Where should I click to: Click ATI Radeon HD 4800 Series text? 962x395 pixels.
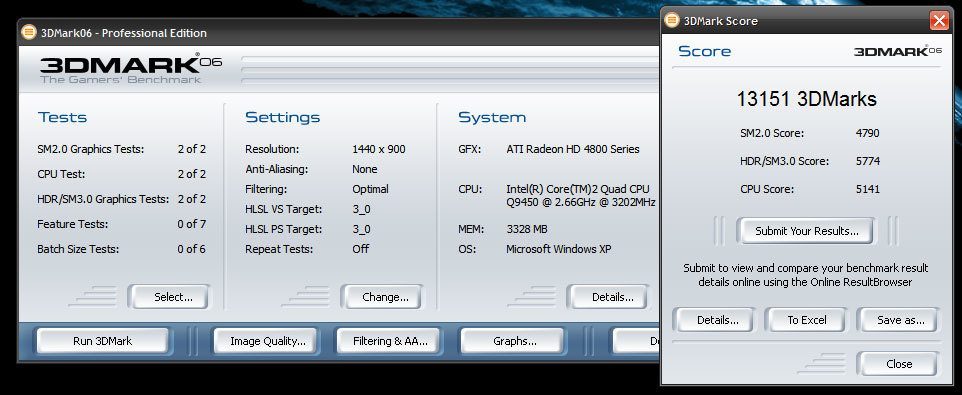pyautogui.click(x=572, y=149)
